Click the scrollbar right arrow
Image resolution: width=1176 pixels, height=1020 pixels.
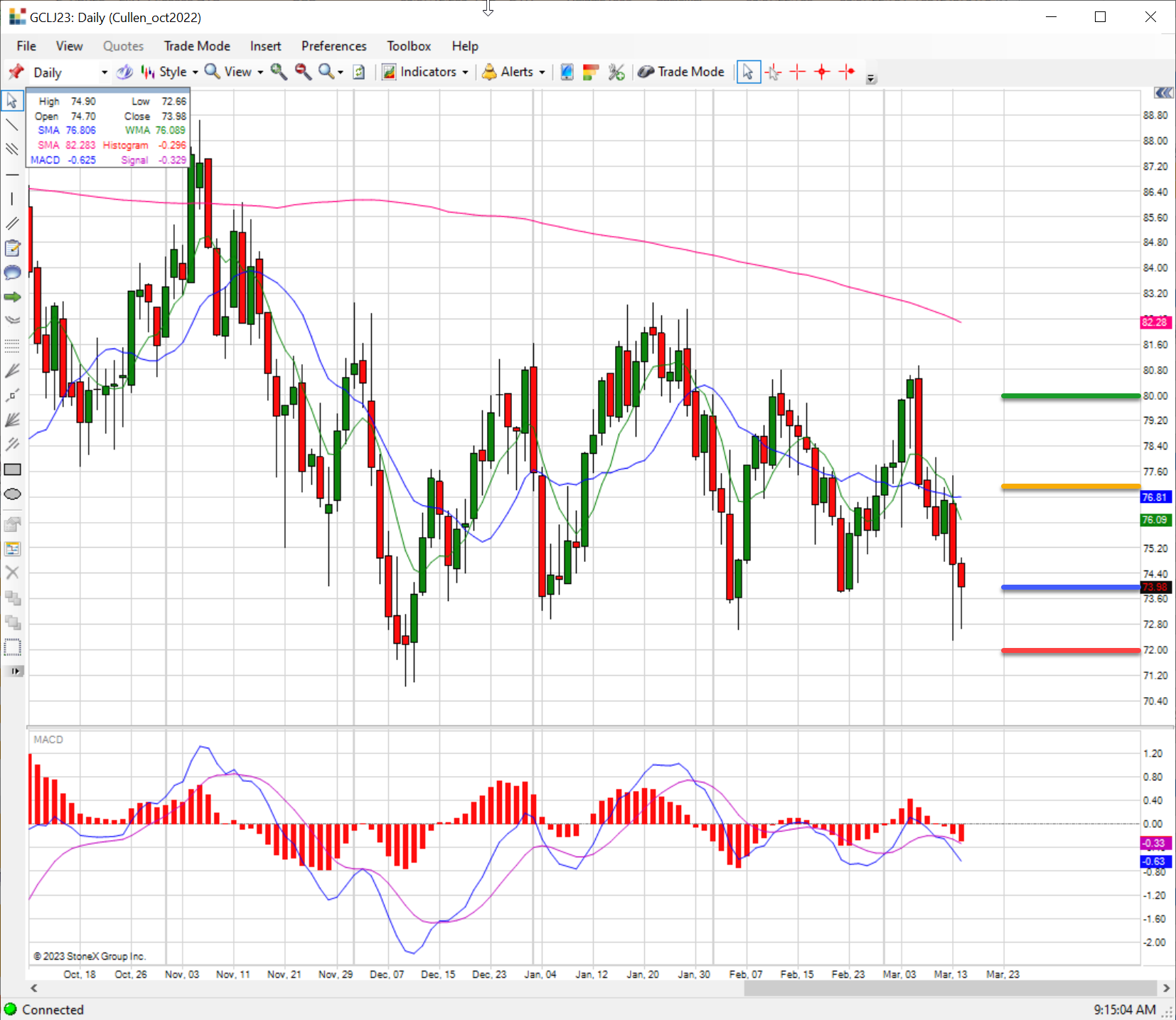1166,988
